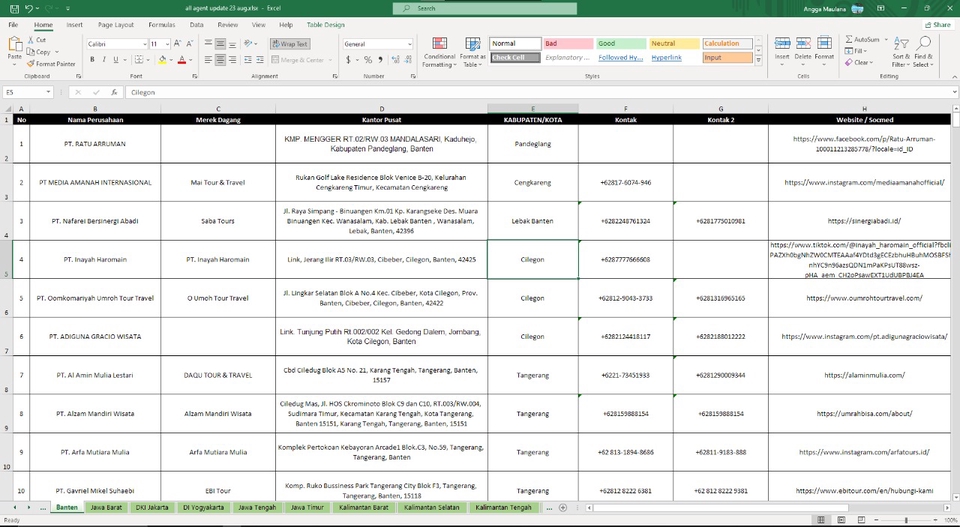Click the Borders icon

[x=139, y=60]
